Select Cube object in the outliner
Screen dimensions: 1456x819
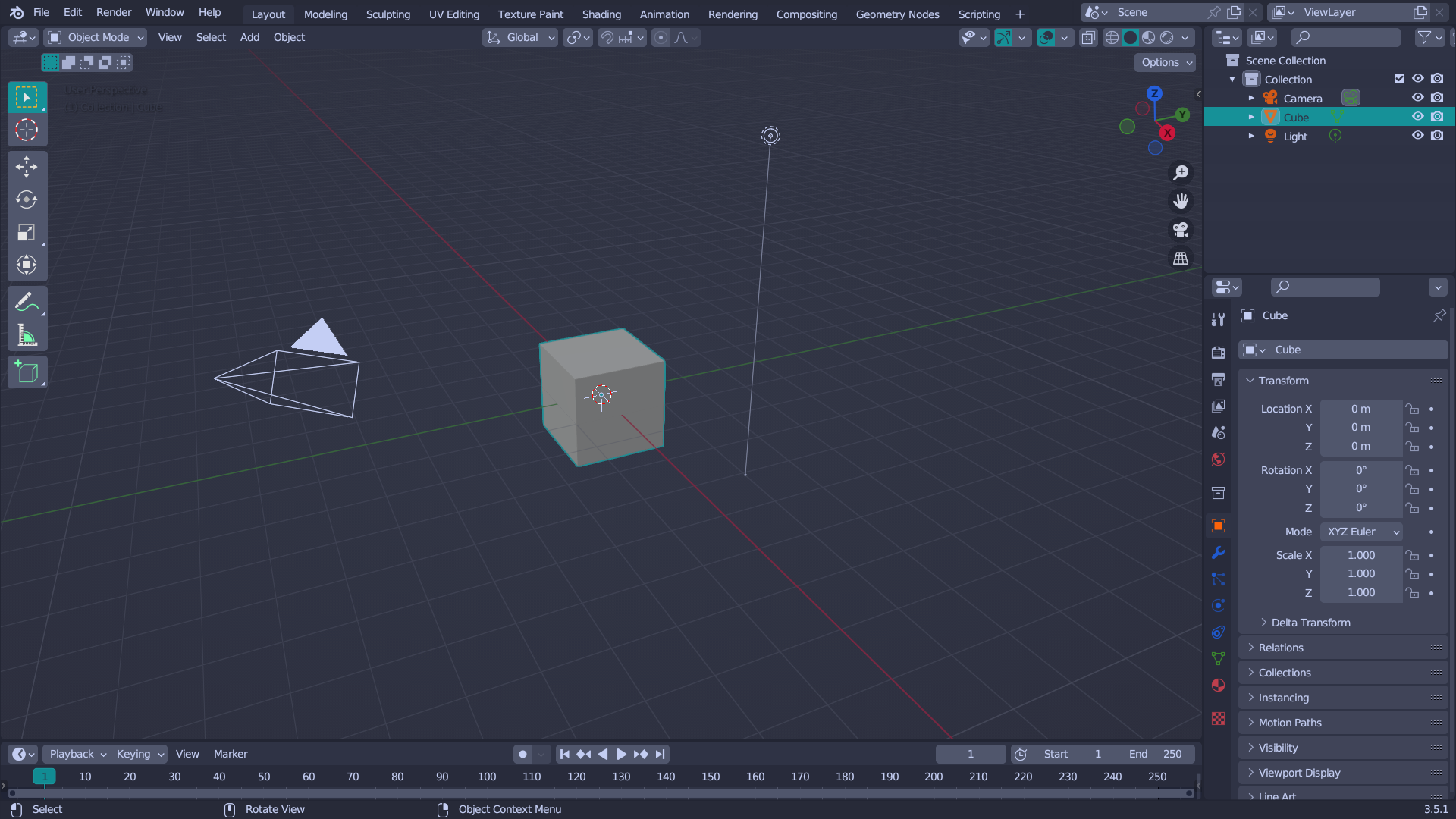point(1296,116)
